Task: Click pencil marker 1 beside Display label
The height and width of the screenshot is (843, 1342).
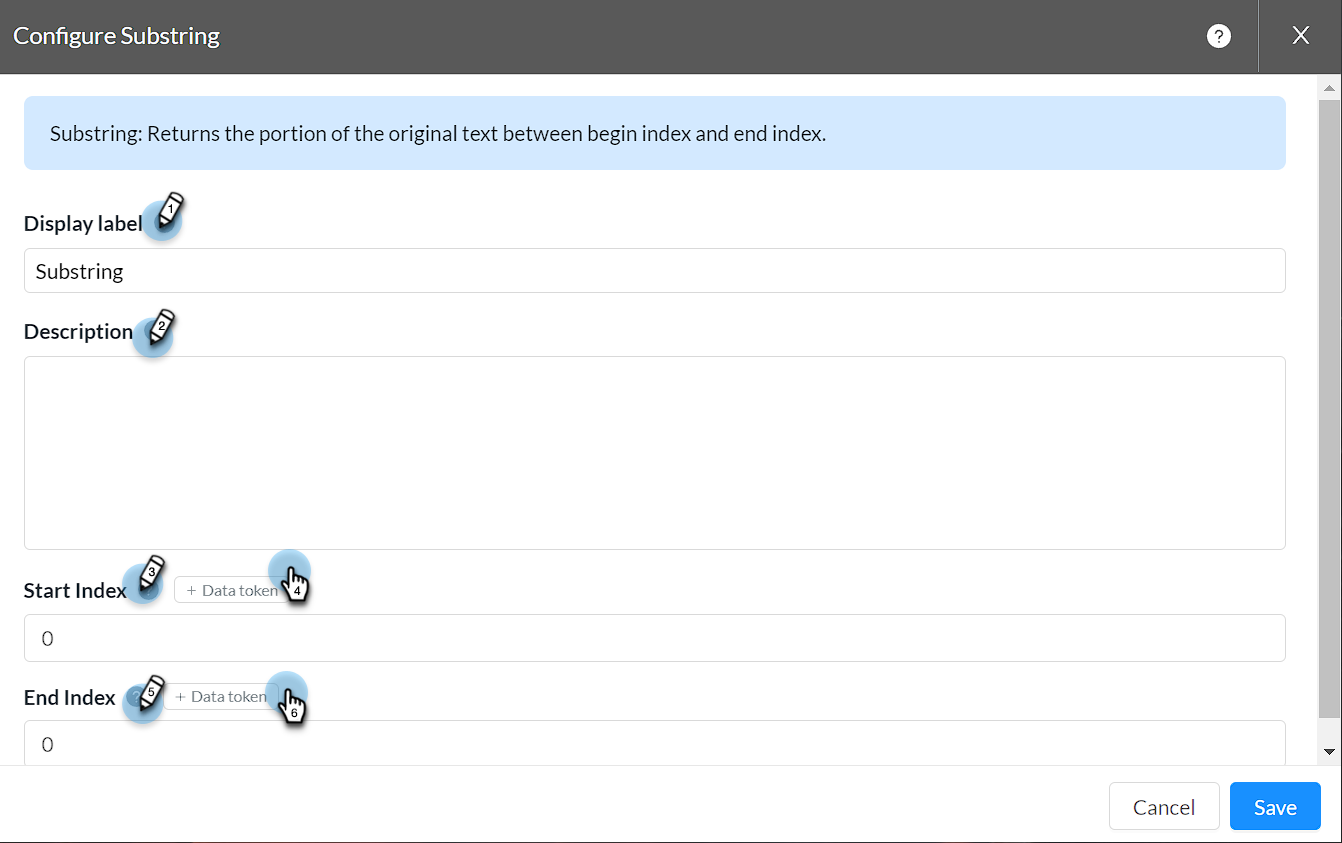Action: [170, 208]
